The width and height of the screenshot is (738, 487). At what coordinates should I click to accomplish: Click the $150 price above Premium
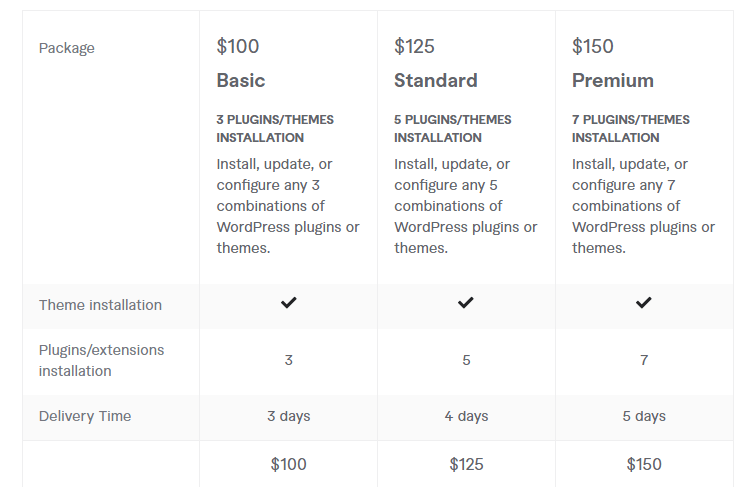pyautogui.click(x=593, y=46)
